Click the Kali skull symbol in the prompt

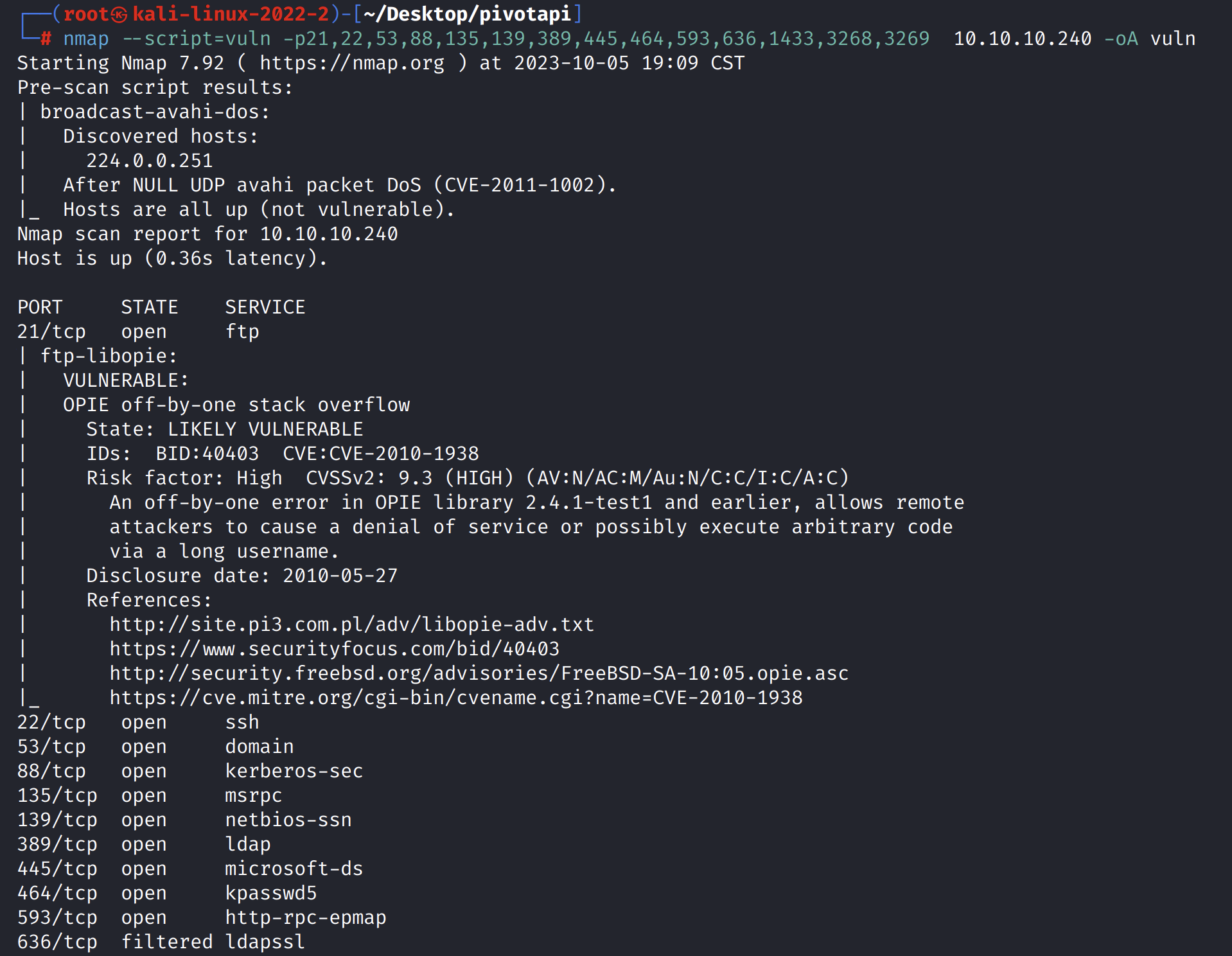(x=119, y=14)
